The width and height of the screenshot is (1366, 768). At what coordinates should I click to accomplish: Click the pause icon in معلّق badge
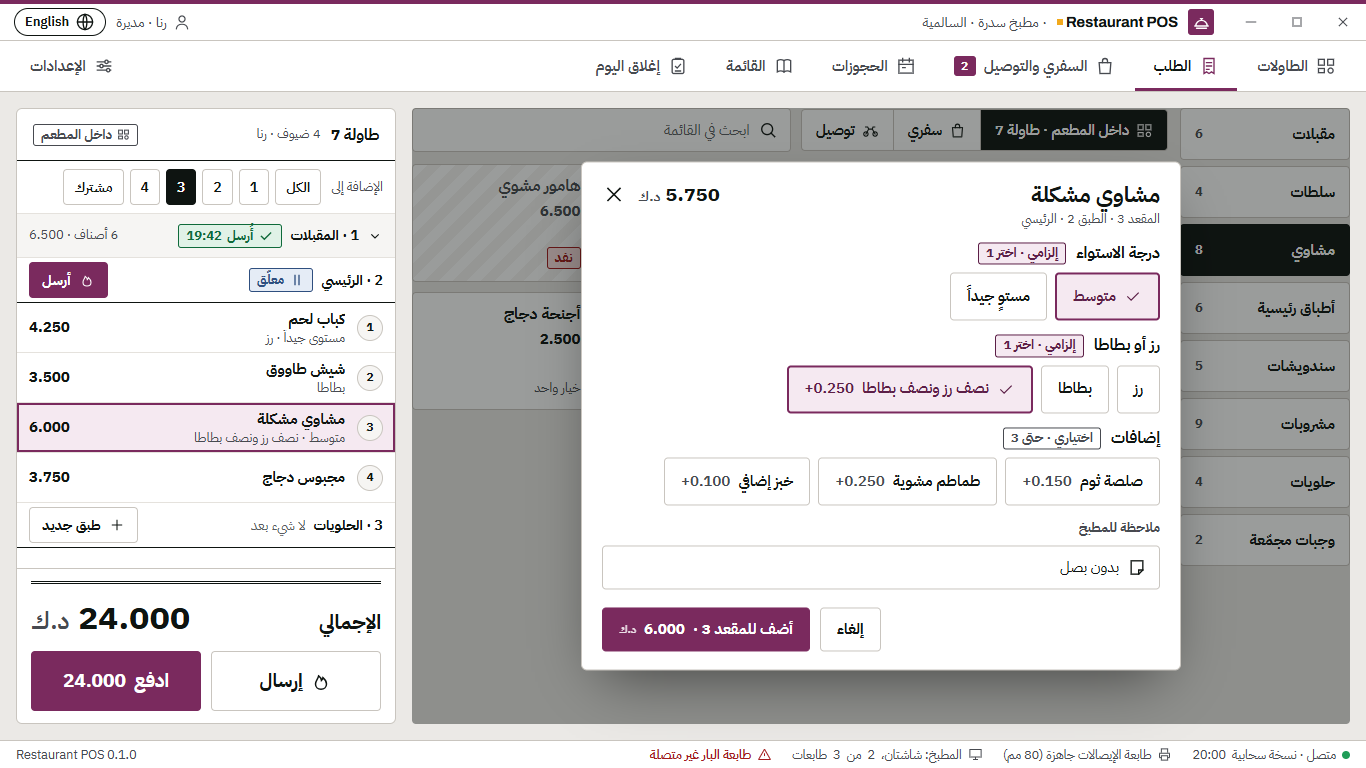coord(296,280)
